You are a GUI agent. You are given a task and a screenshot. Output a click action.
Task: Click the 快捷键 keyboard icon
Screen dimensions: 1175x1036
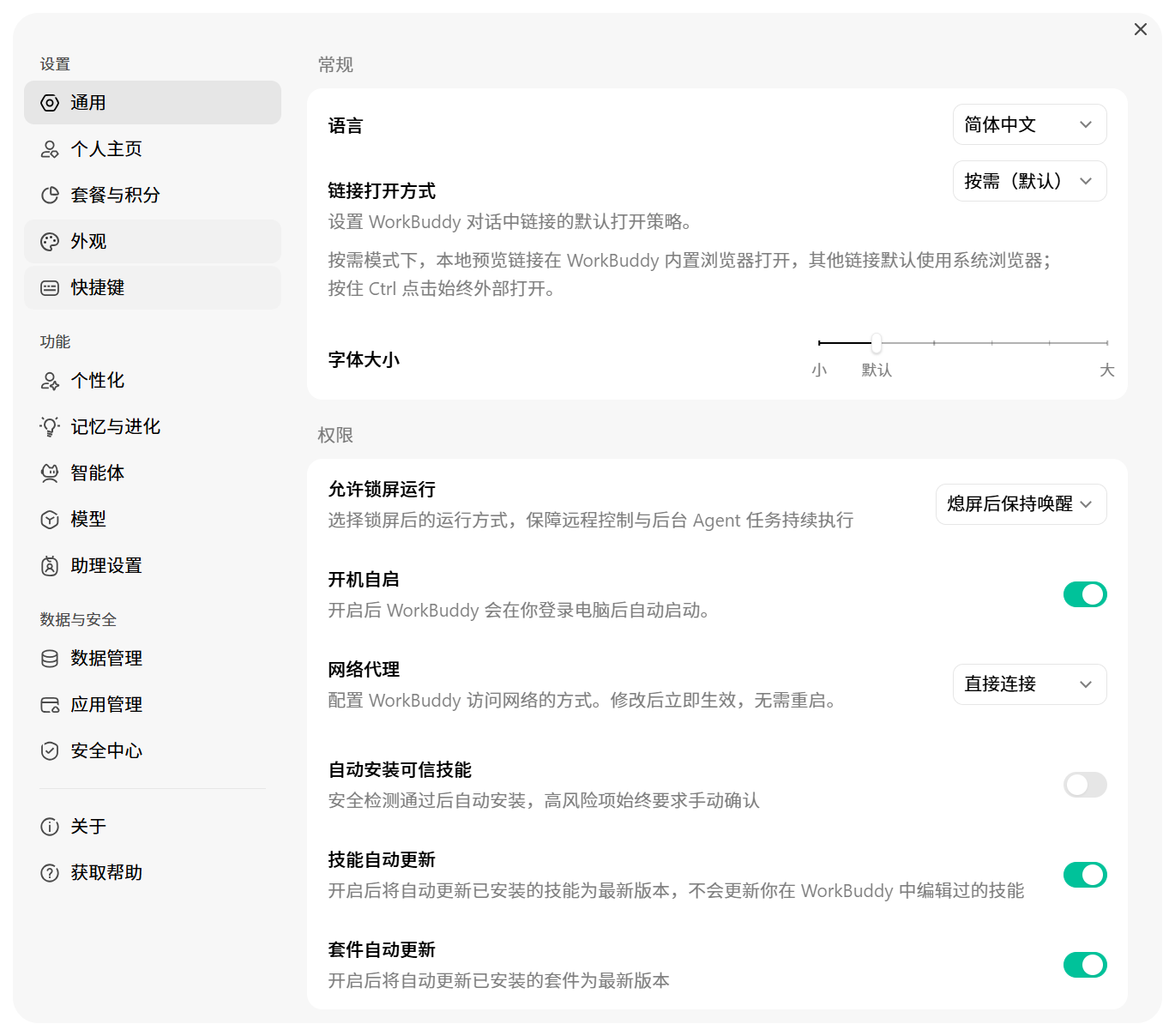tap(50, 288)
